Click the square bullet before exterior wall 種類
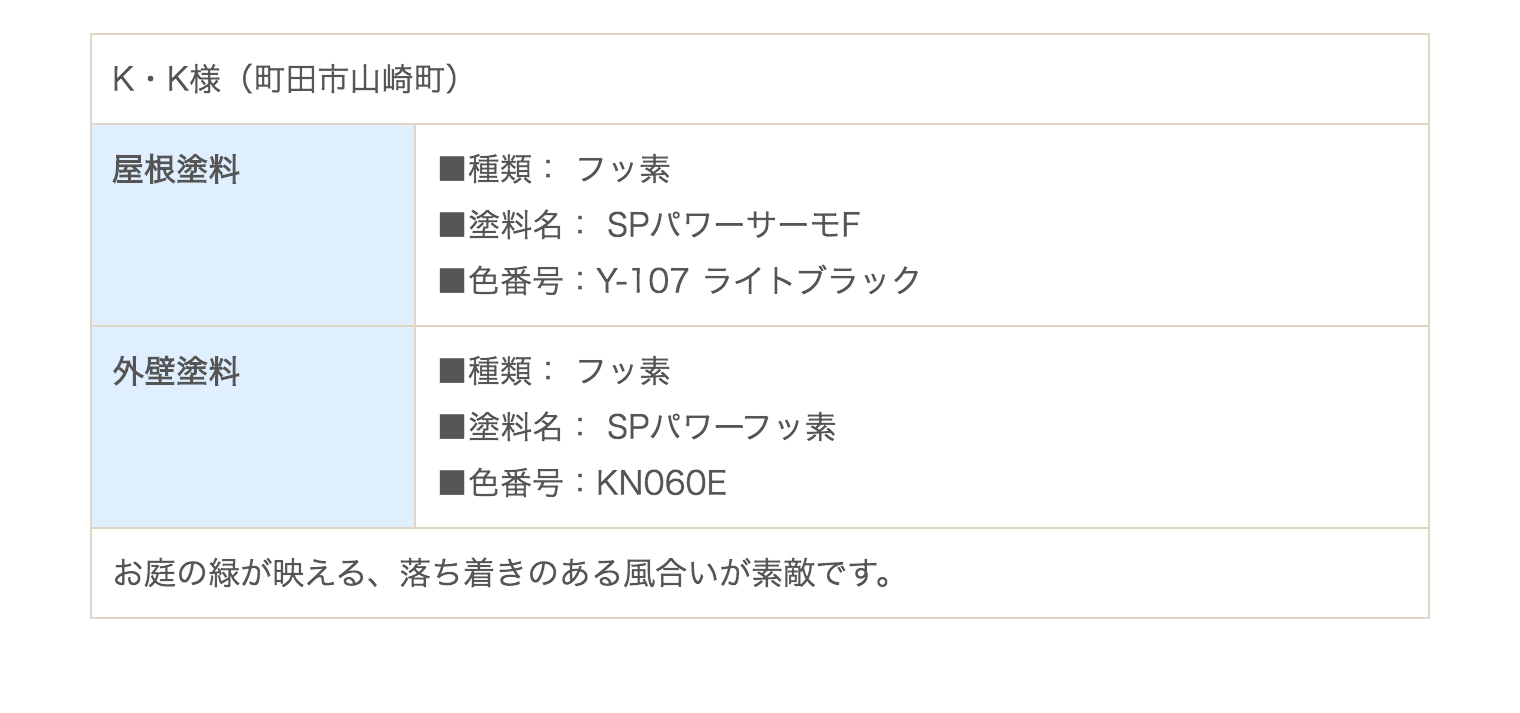 tap(453, 372)
